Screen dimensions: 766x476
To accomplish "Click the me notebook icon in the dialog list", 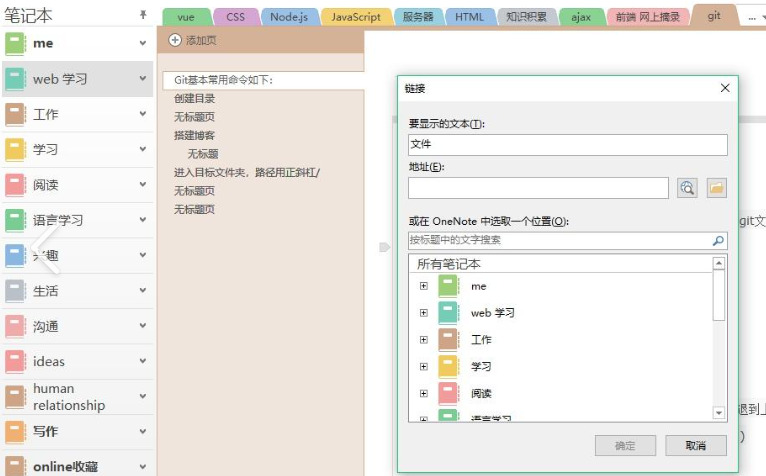I will (x=448, y=286).
